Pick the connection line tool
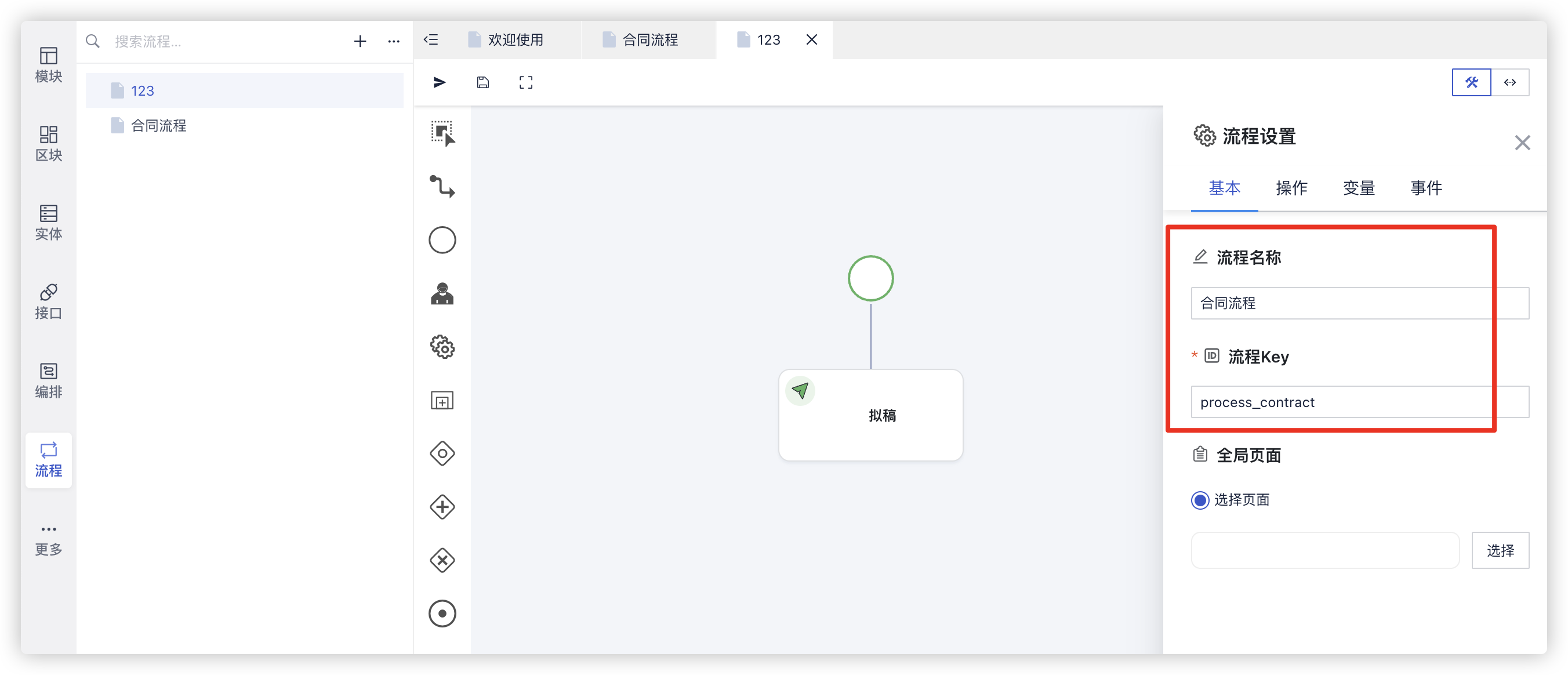The width and height of the screenshot is (1568, 675). [442, 186]
